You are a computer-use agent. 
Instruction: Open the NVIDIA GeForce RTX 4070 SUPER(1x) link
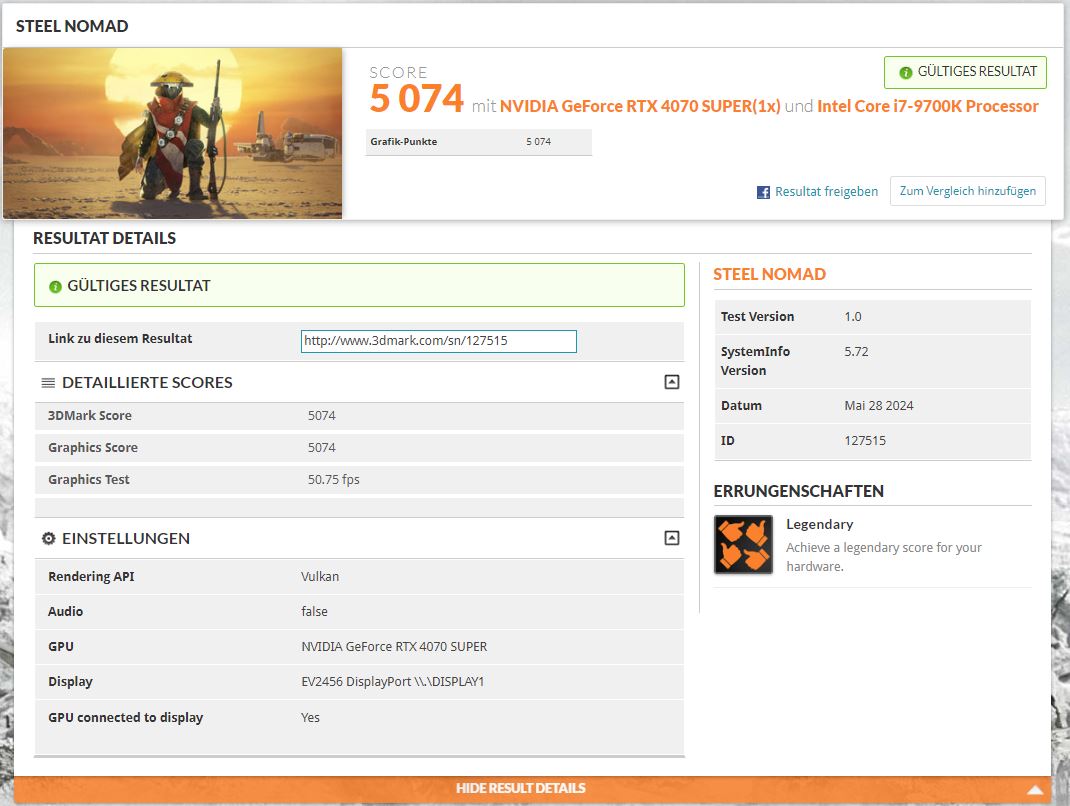click(x=640, y=106)
